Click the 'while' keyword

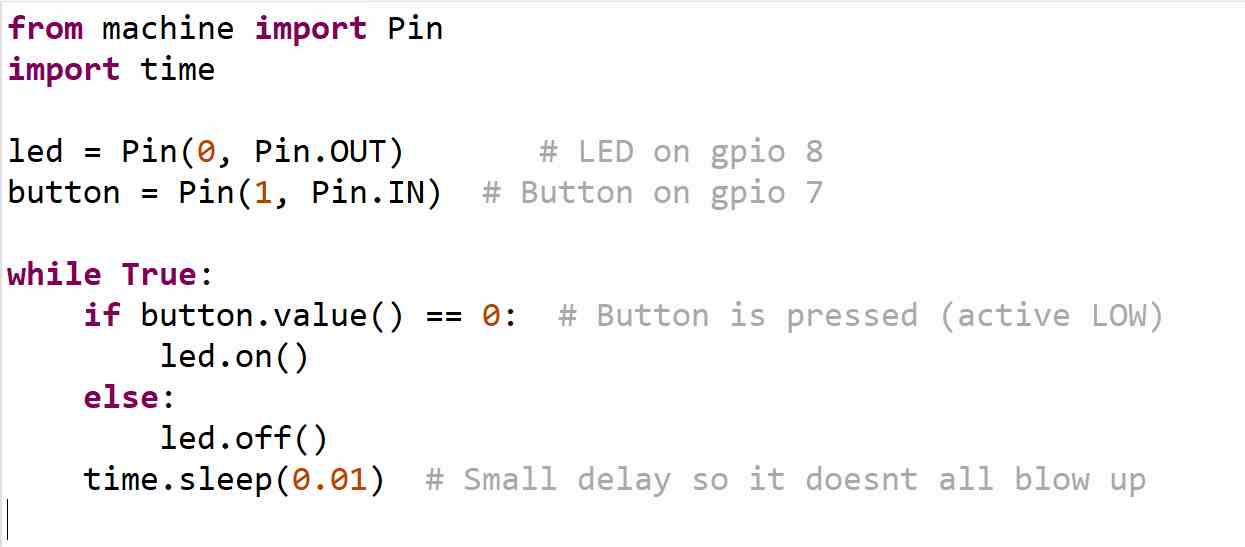click(x=54, y=274)
